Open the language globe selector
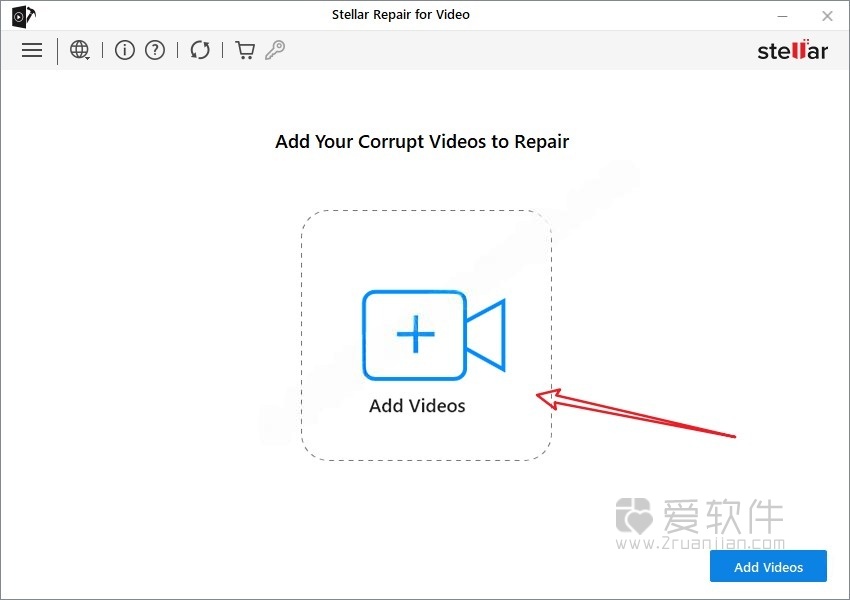The image size is (850, 600). pyautogui.click(x=80, y=50)
